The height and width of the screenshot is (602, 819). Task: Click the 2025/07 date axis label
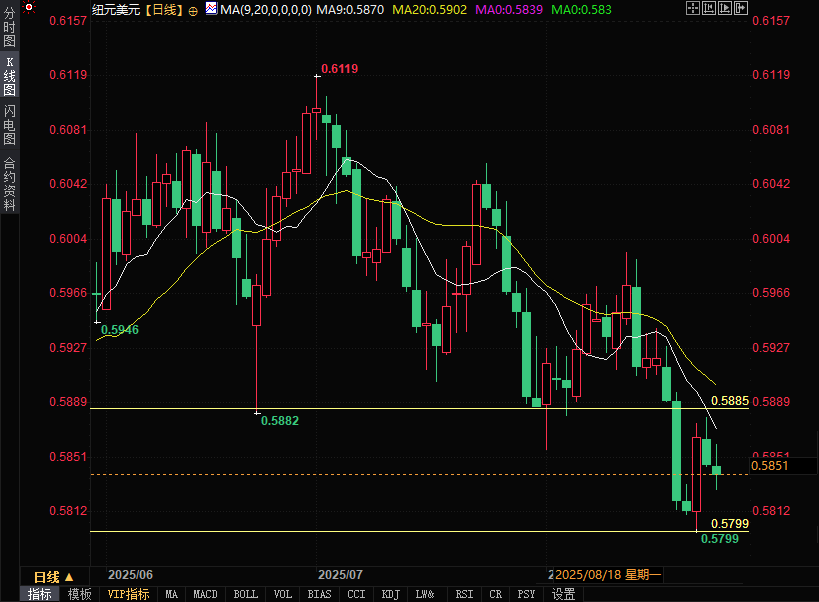click(x=340, y=574)
